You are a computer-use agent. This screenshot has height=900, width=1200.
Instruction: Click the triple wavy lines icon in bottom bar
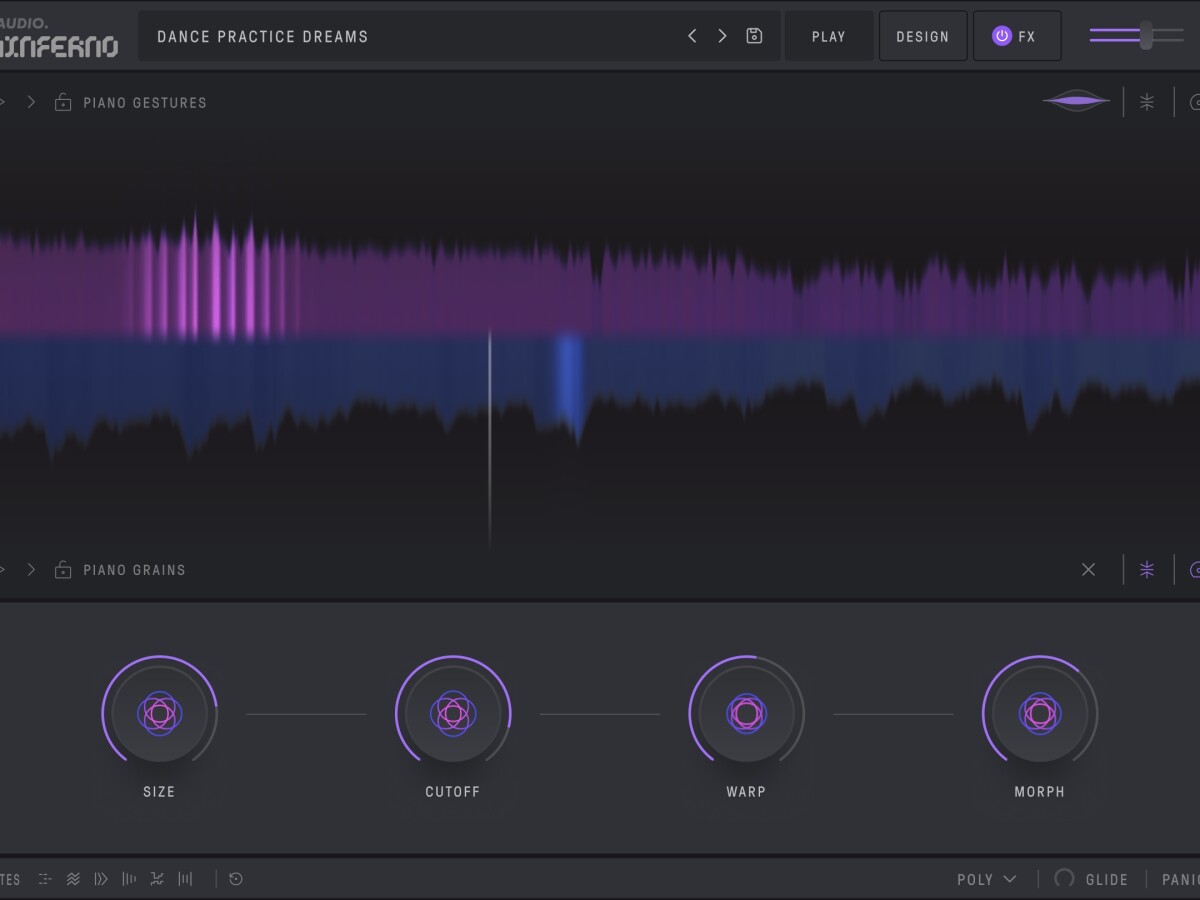(73, 879)
